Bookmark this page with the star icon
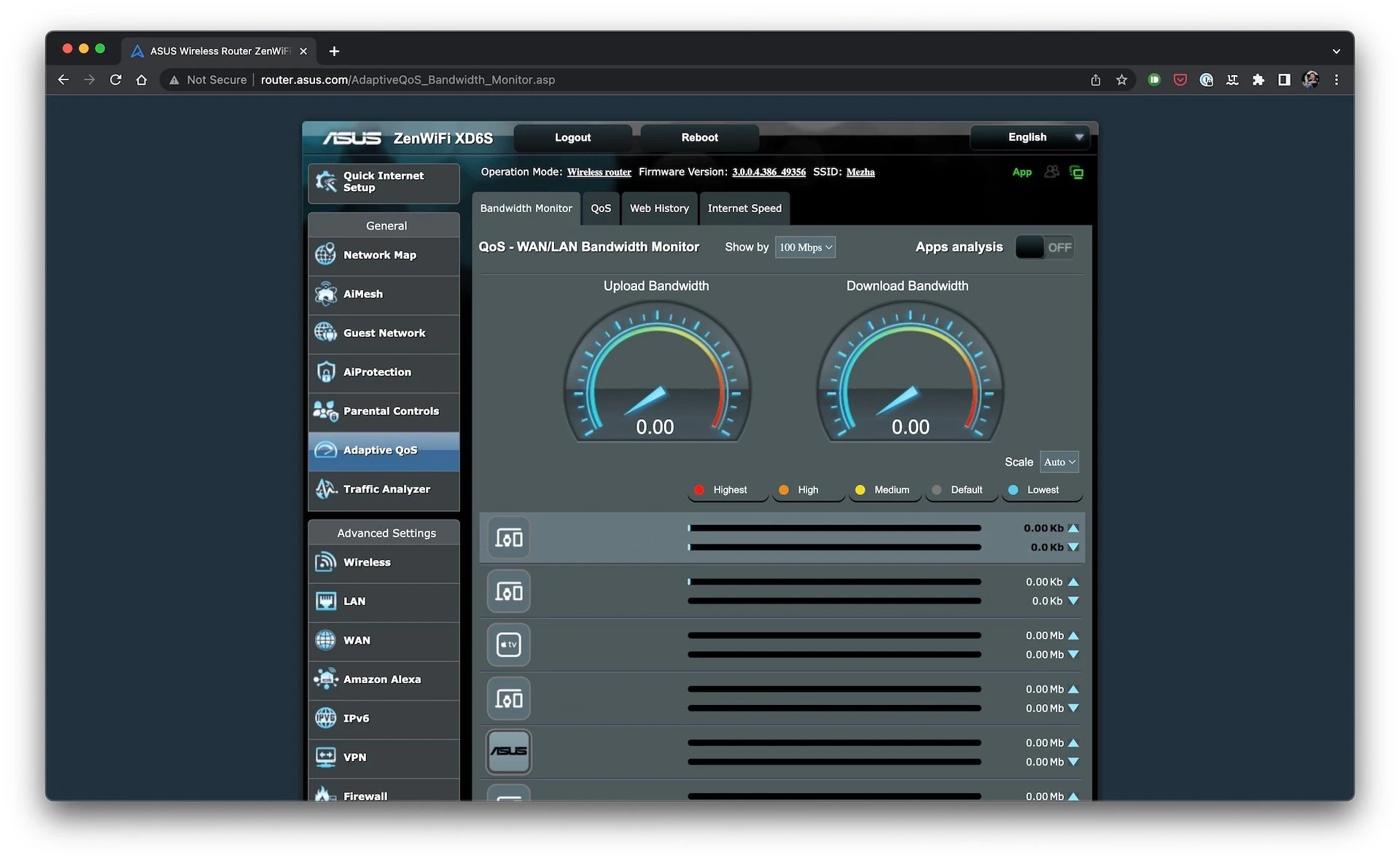The height and width of the screenshot is (861, 1400). [1121, 80]
